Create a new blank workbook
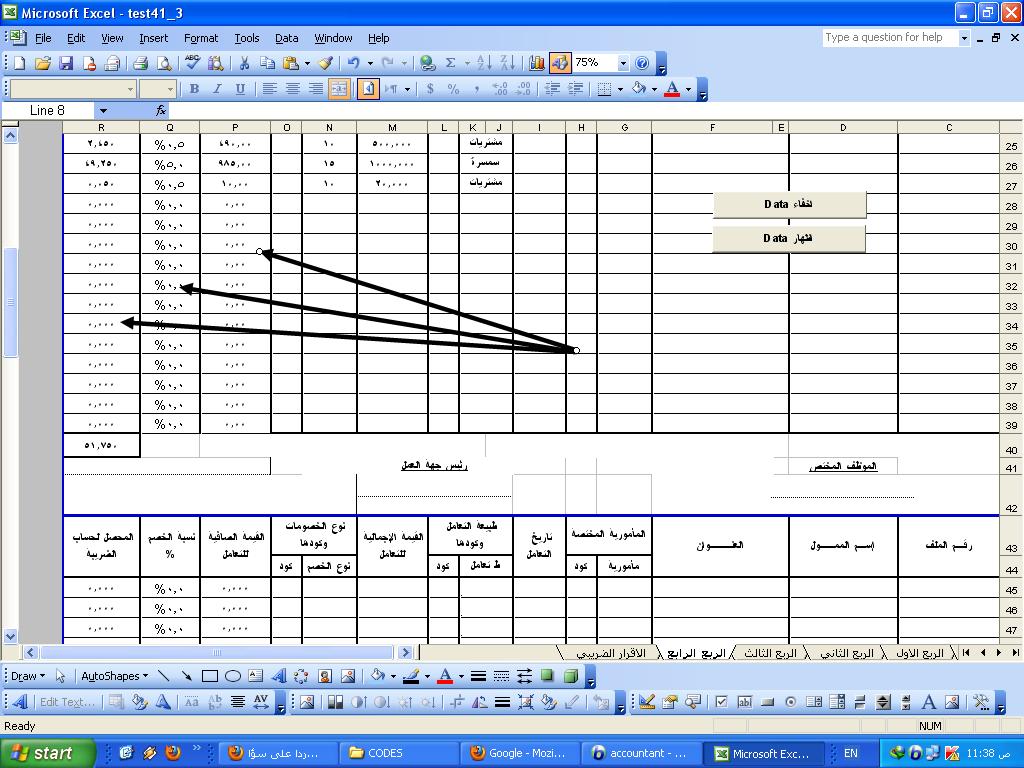Screen dimensions: 1024x768 click(20, 63)
